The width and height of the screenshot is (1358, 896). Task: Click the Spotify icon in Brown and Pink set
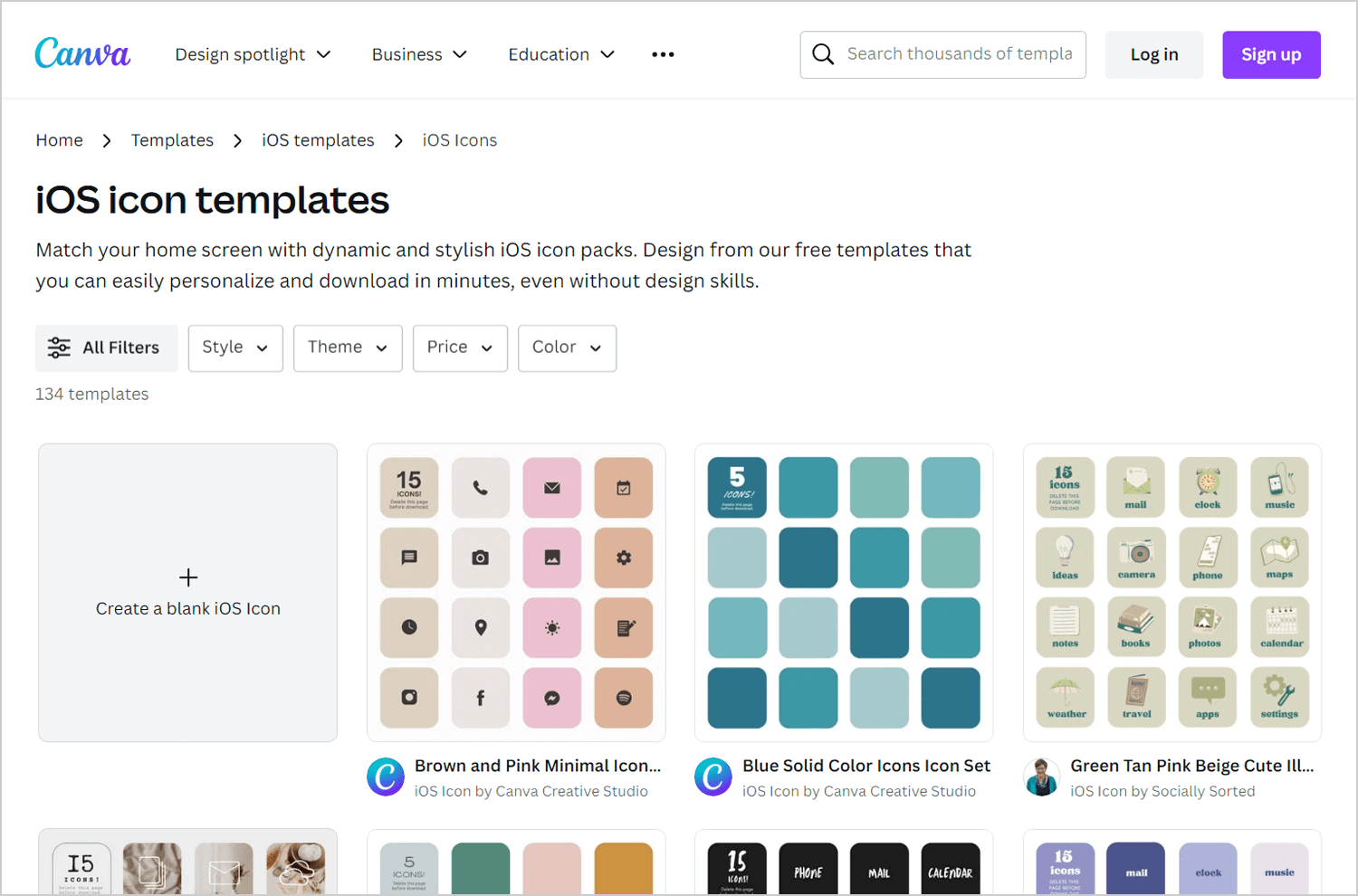click(x=624, y=698)
